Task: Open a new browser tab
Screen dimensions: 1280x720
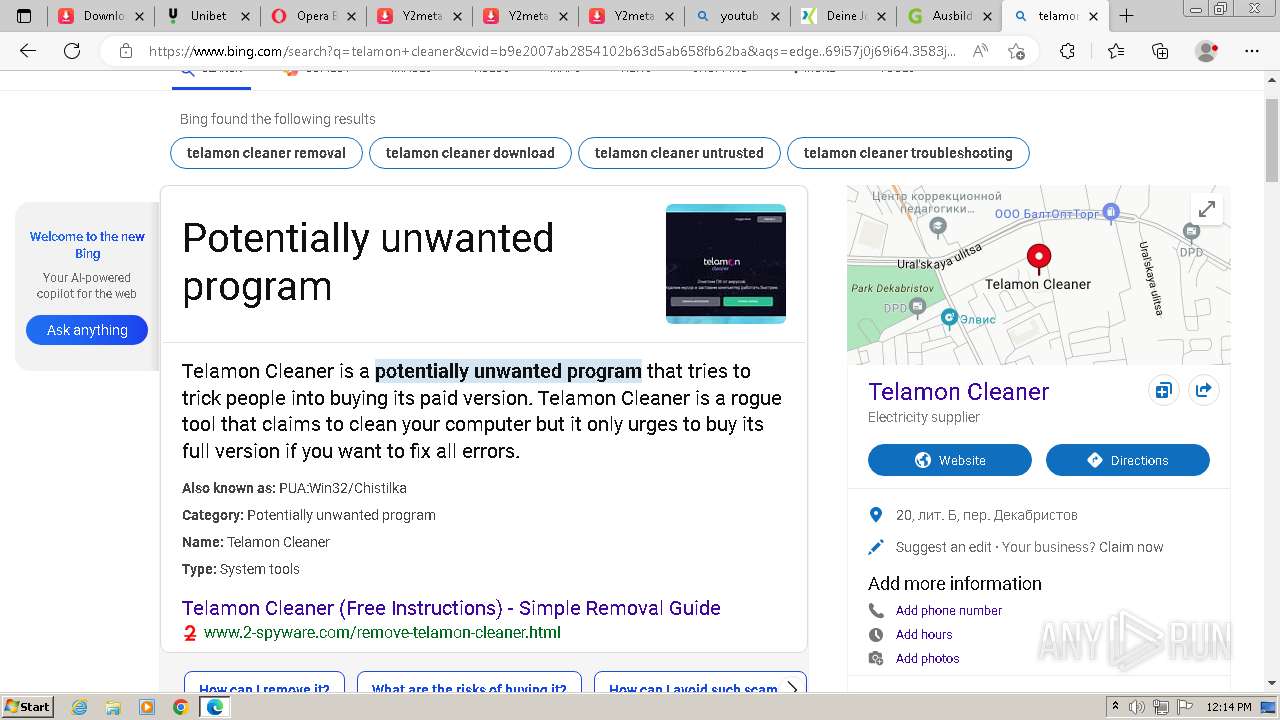Action: click(1126, 15)
